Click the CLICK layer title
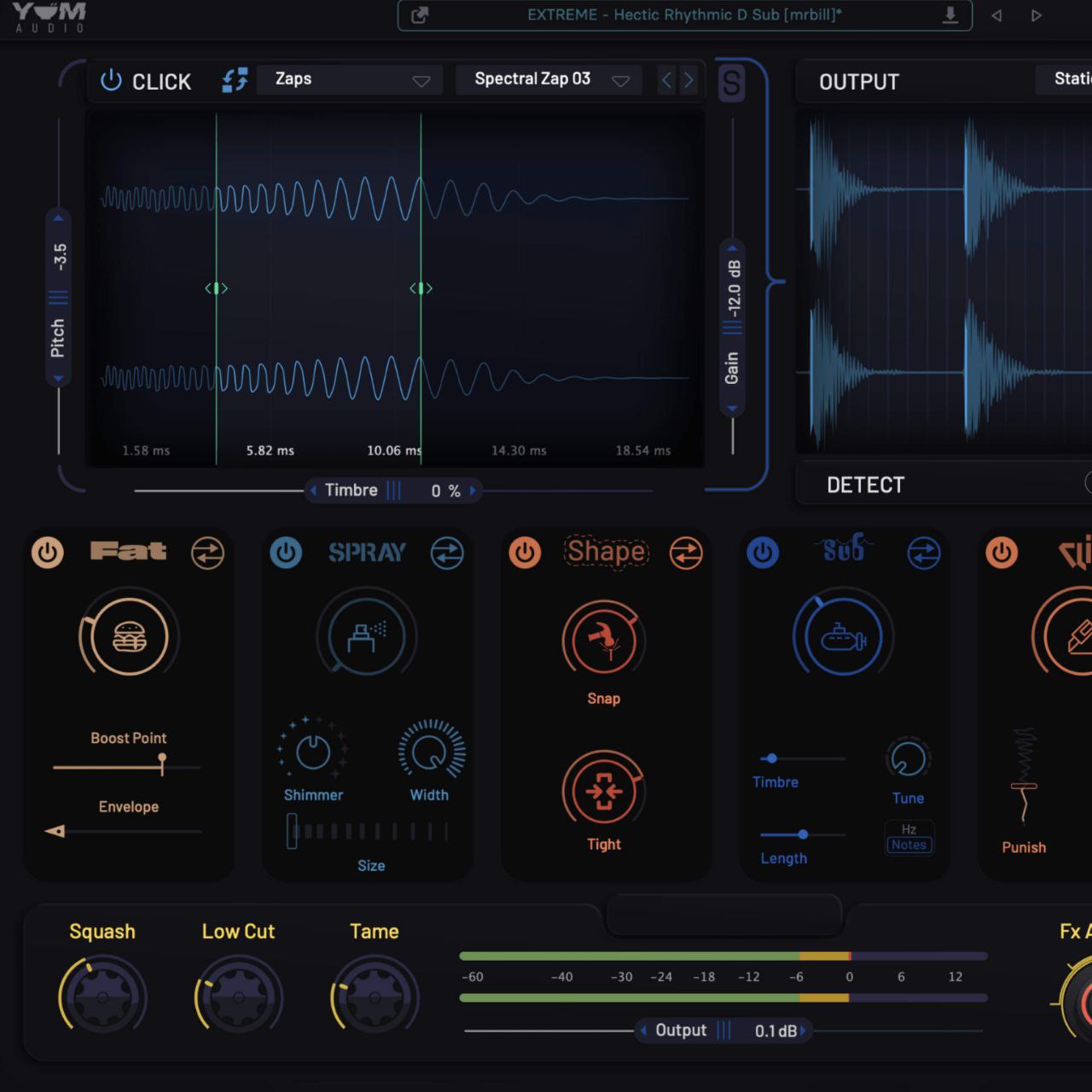This screenshot has width=1092, height=1092. [161, 81]
